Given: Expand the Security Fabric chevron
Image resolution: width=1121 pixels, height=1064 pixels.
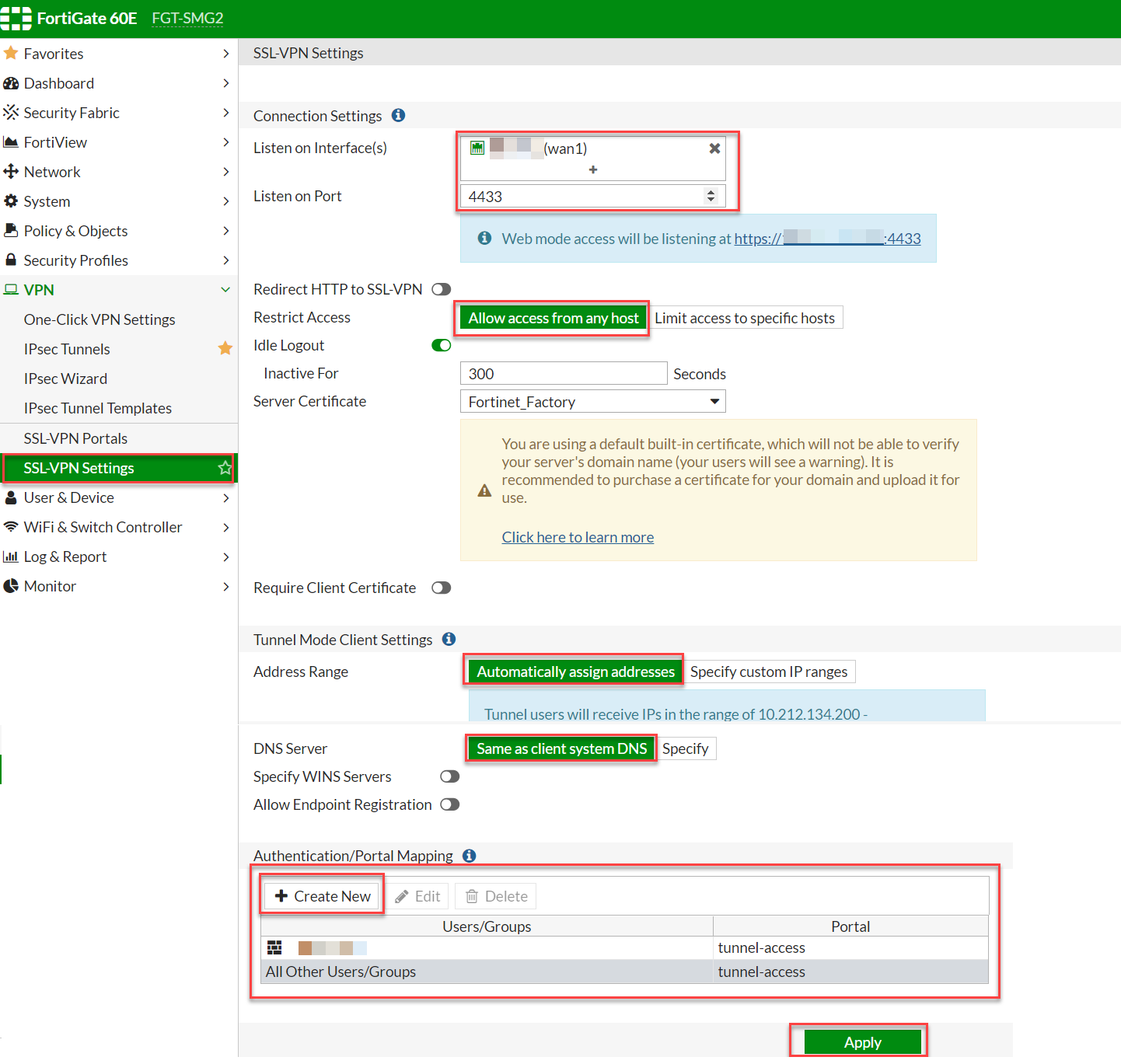Looking at the screenshot, I should [x=225, y=113].
